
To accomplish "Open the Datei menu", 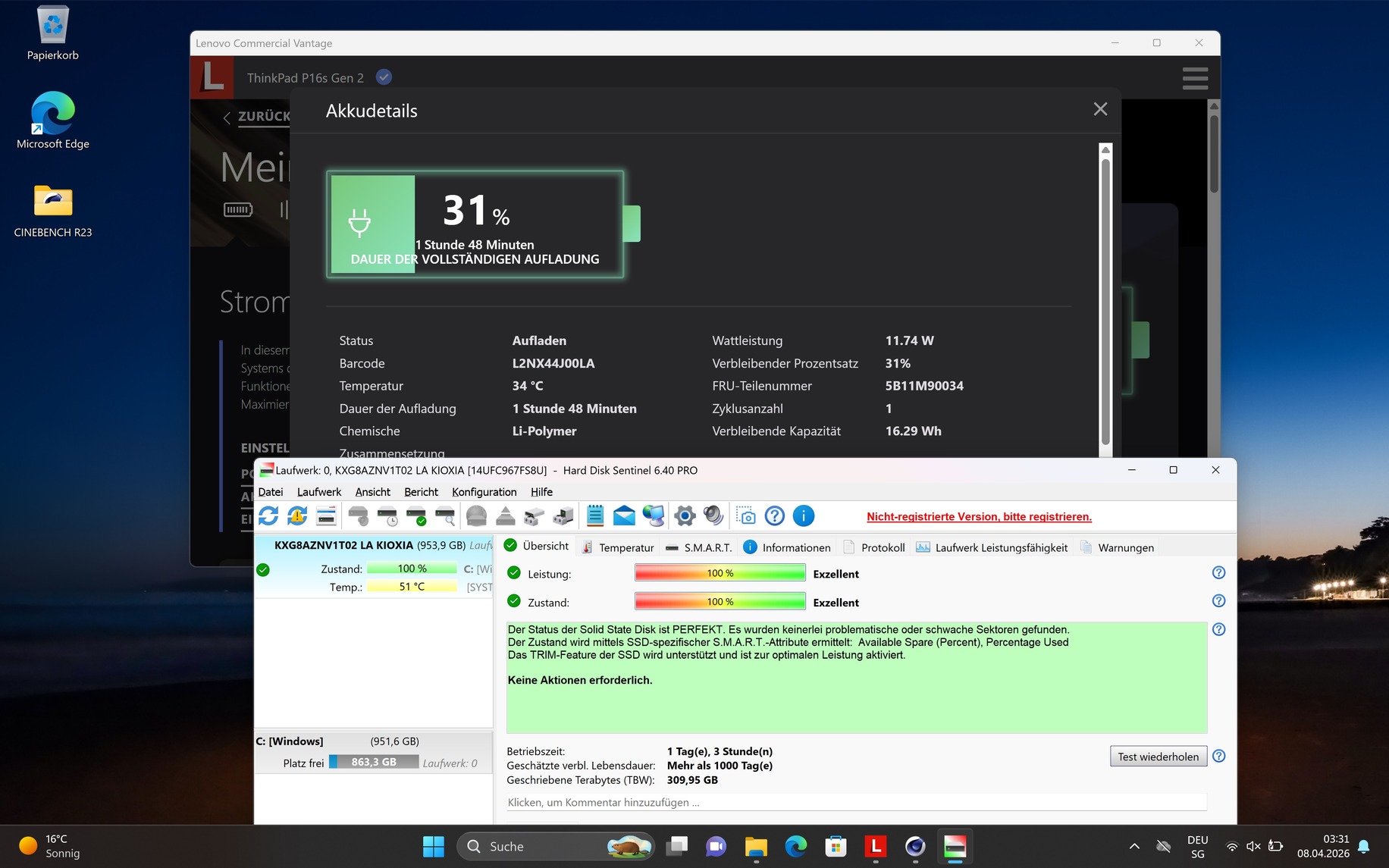I will 271,492.
